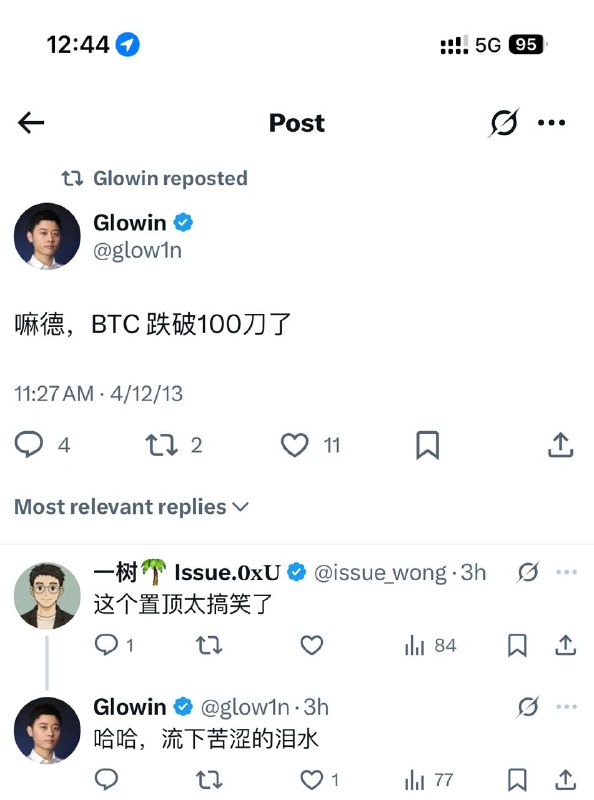Share Glowin's reply at the bottom
594x800 pixels.
pos(565,780)
